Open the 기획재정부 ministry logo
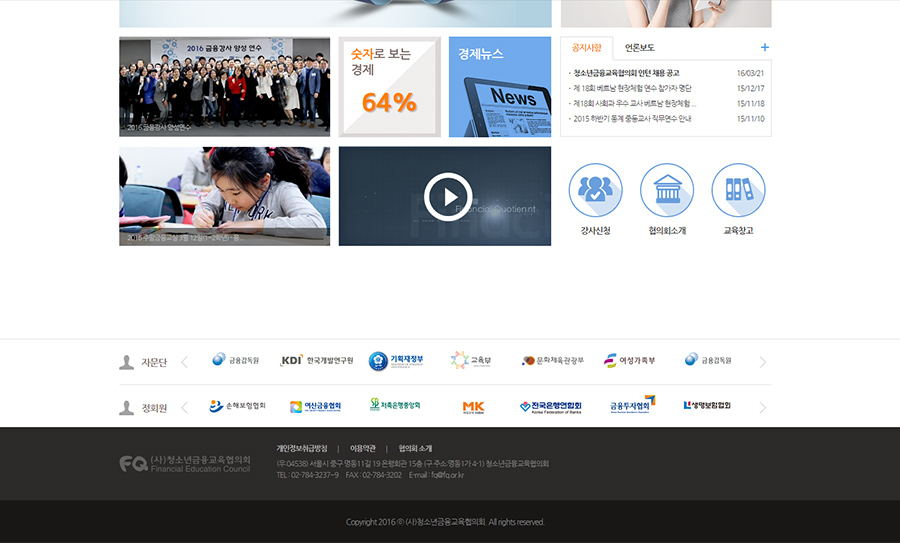This screenshot has width=900, height=543. point(396,361)
